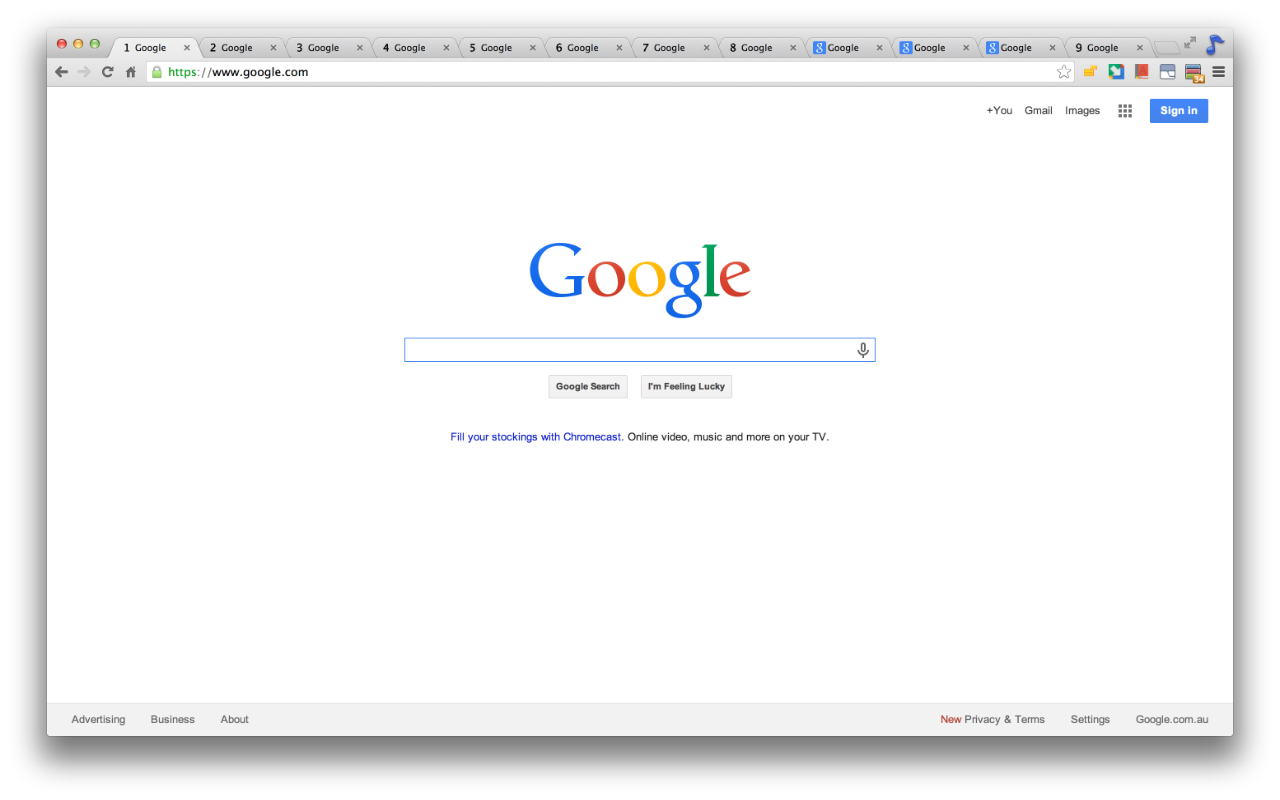The height and width of the screenshot is (800, 1280).
Task: Click the Google Search button
Action: pyautogui.click(x=588, y=387)
